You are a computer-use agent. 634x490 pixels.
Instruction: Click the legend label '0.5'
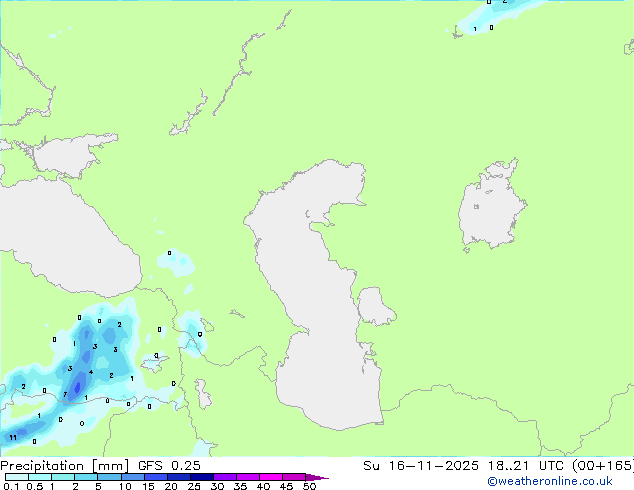tap(34, 486)
